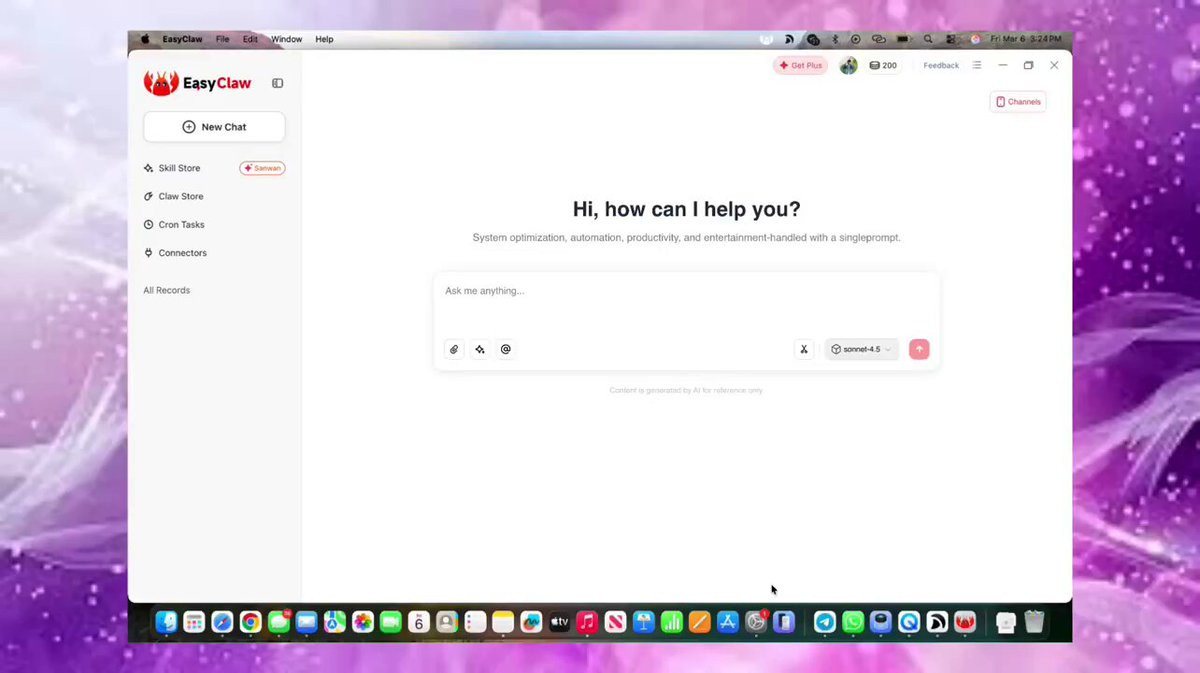Open the hamburger menu in title bar
The image size is (1200, 673).
coord(977,65)
